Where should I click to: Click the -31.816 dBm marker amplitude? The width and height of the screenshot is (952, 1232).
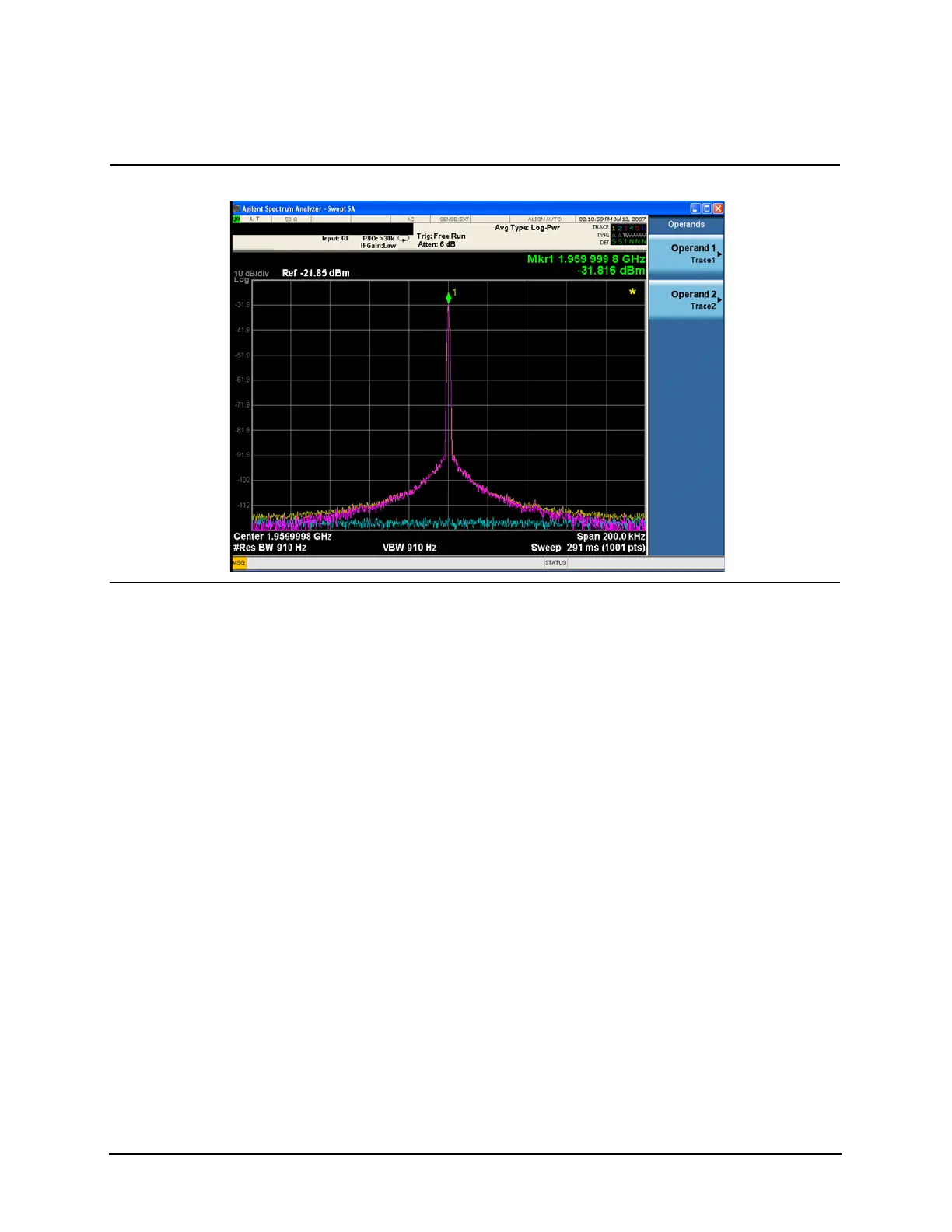611,271
